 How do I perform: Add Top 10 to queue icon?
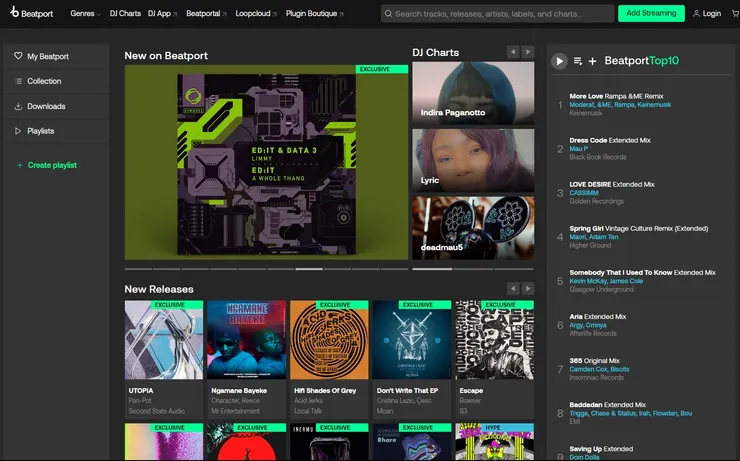pyautogui.click(x=578, y=61)
